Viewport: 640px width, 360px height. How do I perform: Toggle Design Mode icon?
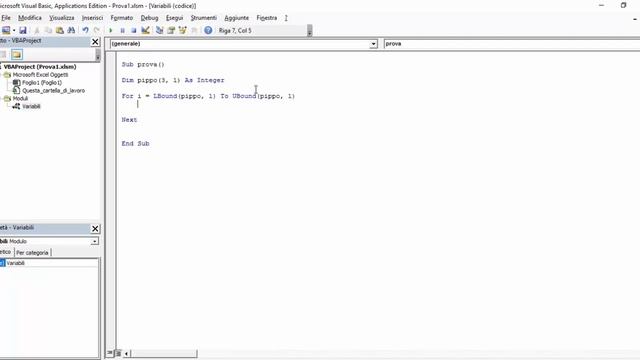[x=145, y=31]
